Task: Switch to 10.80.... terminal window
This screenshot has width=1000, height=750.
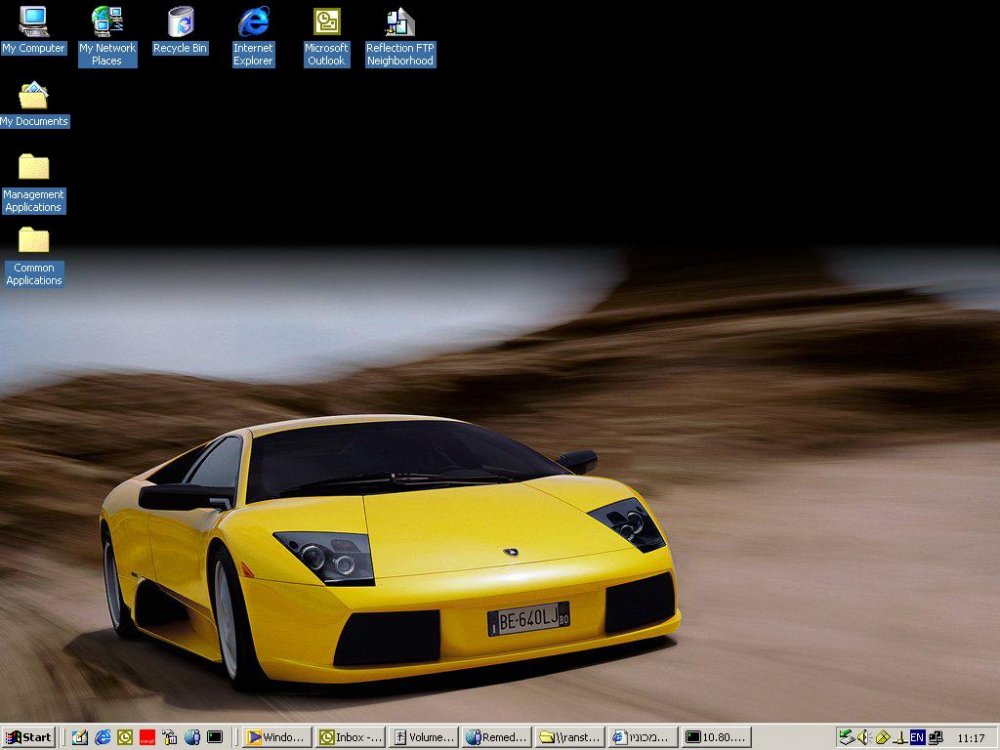Action: click(x=716, y=737)
